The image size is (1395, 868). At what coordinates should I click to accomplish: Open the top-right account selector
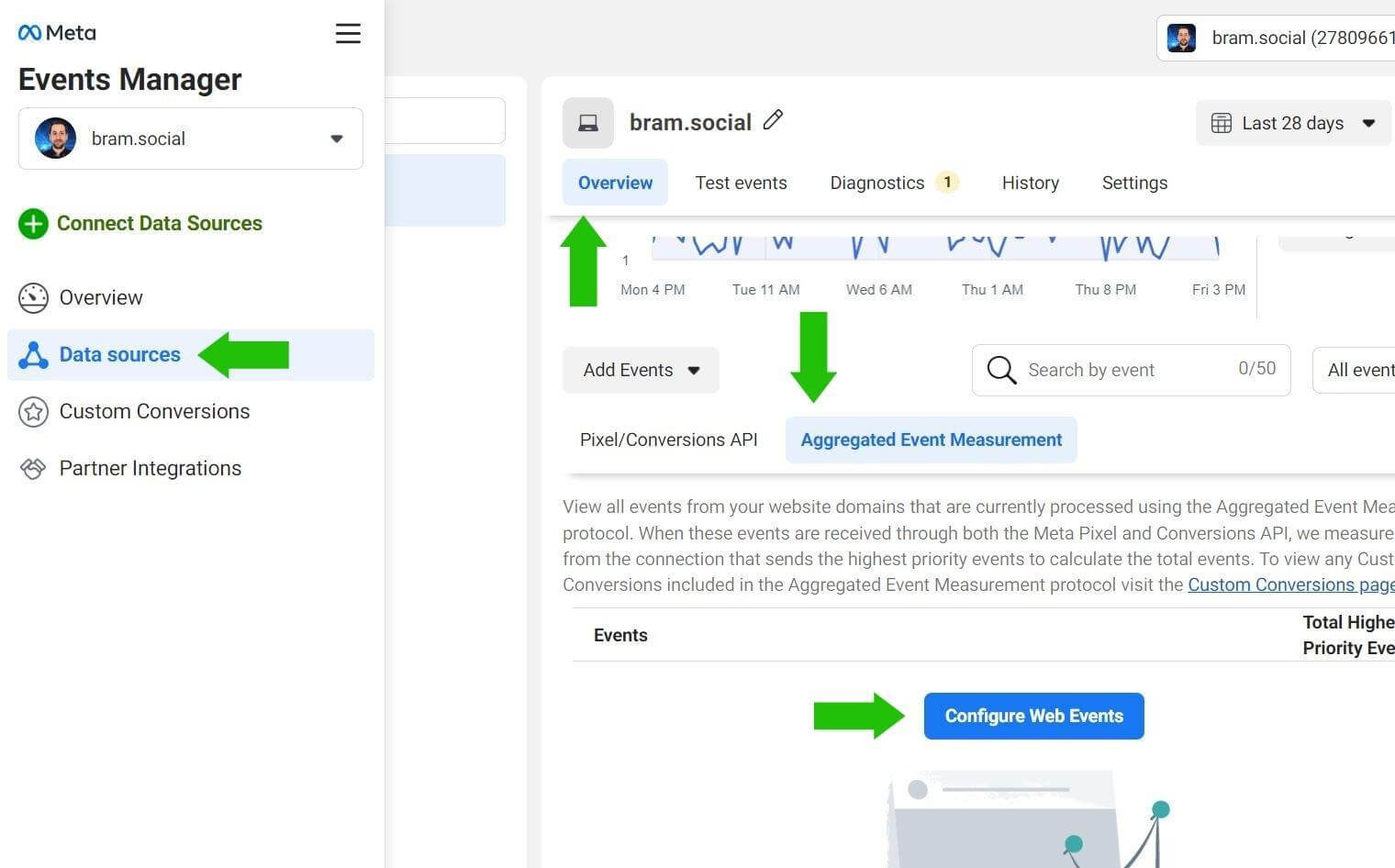click(1276, 38)
